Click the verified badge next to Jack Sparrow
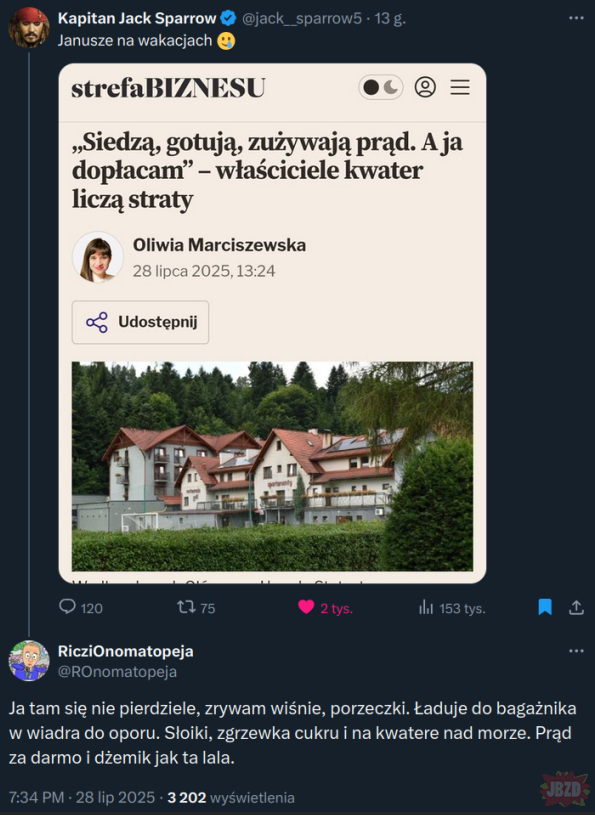The width and height of the screenshot is (595, 815). 228,18
